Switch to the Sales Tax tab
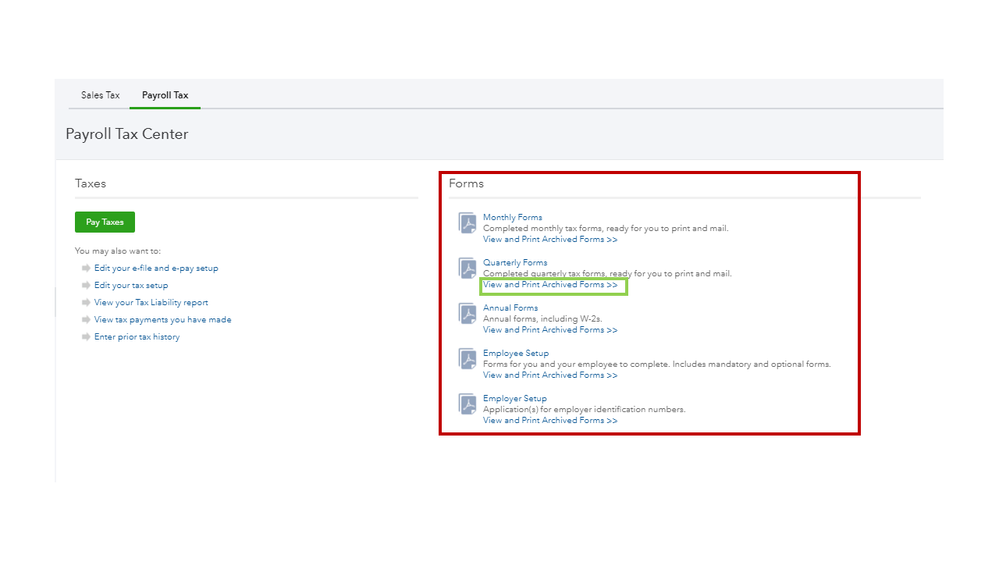 (x=100, y=95)
